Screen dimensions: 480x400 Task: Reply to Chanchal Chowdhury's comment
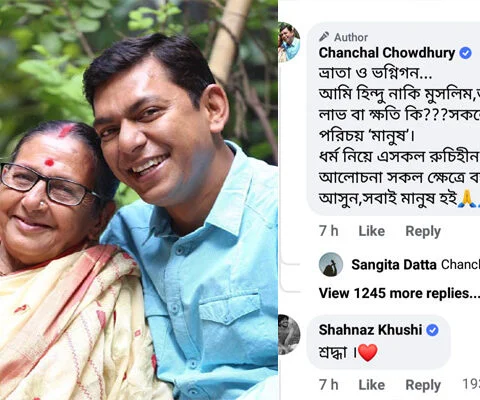[423, 231]
